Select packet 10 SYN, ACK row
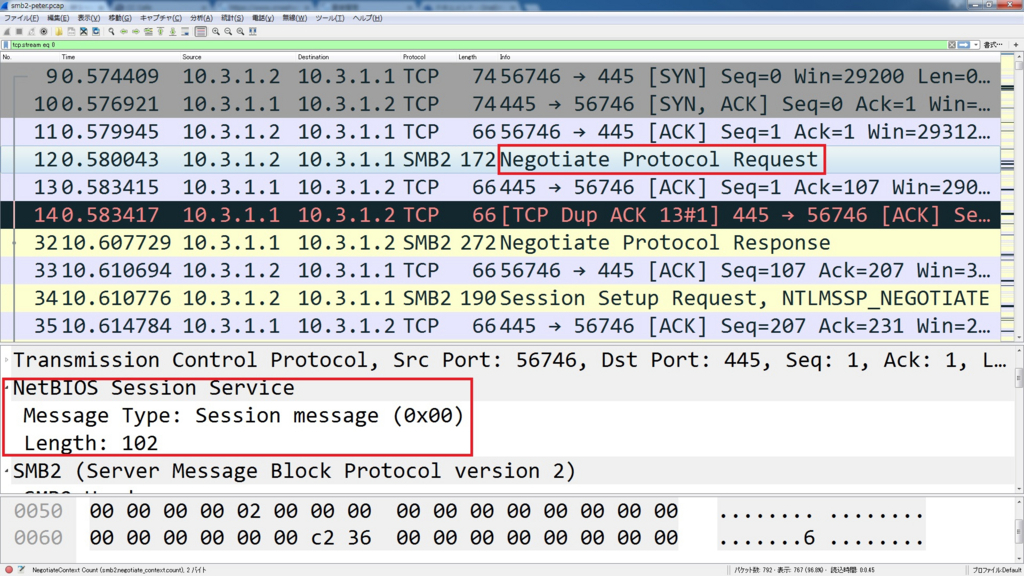The height and width of the screenshot is (576, 1024). (500, 104)
